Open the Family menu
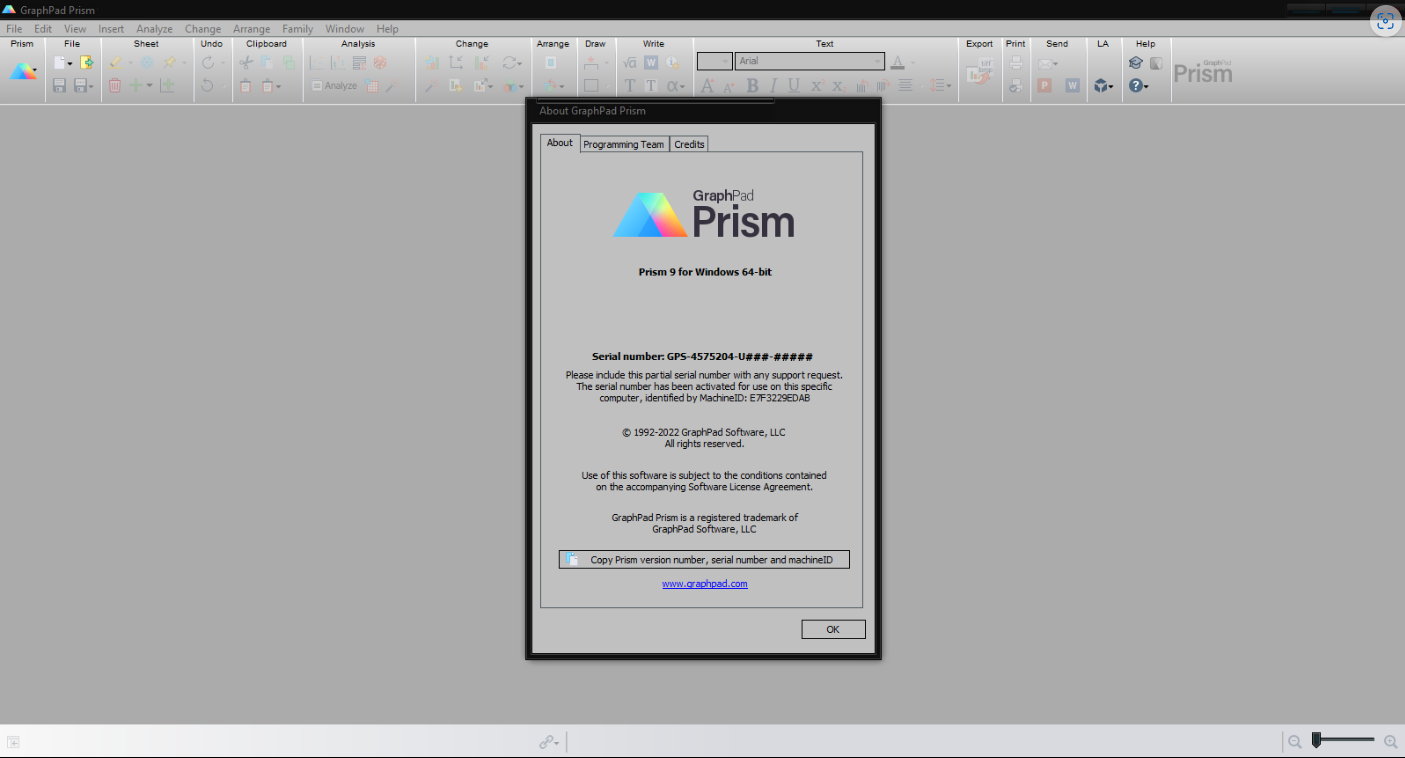The image size is (1405, 758). tap(297, 29)
